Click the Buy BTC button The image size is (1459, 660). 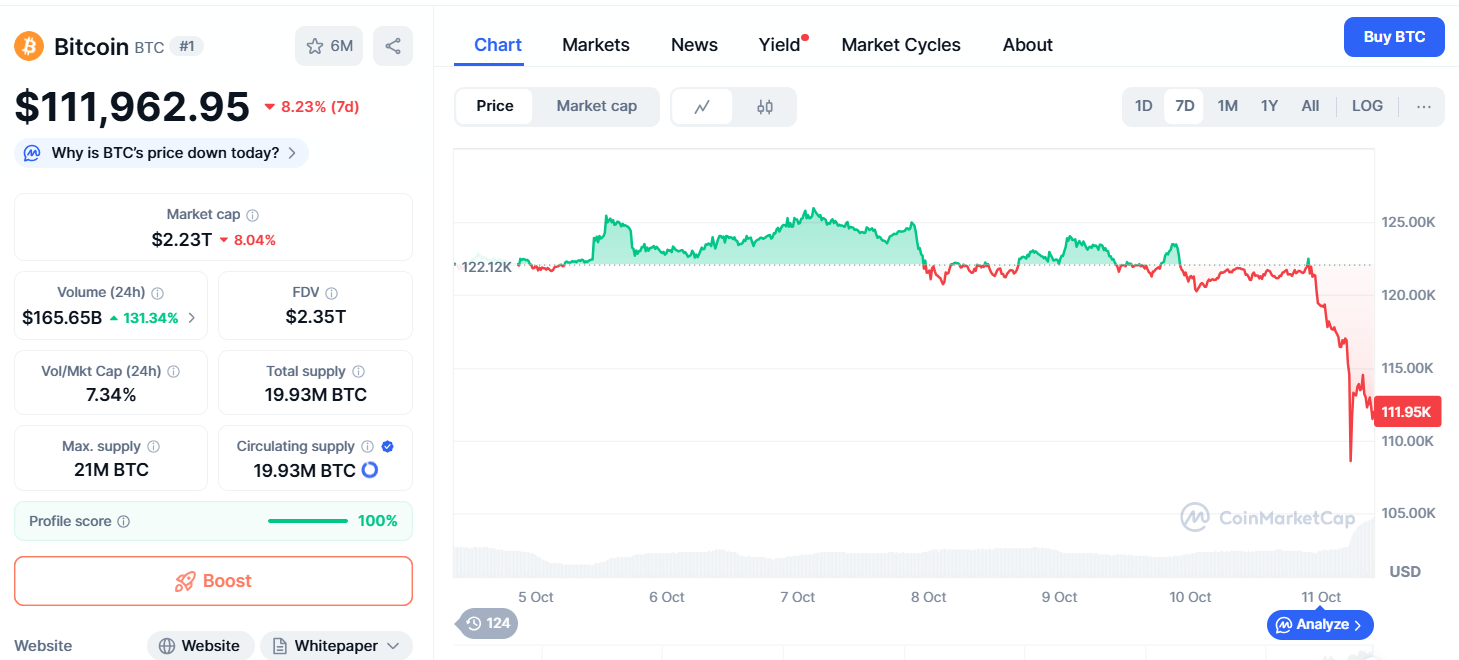tap(1394, 37)
